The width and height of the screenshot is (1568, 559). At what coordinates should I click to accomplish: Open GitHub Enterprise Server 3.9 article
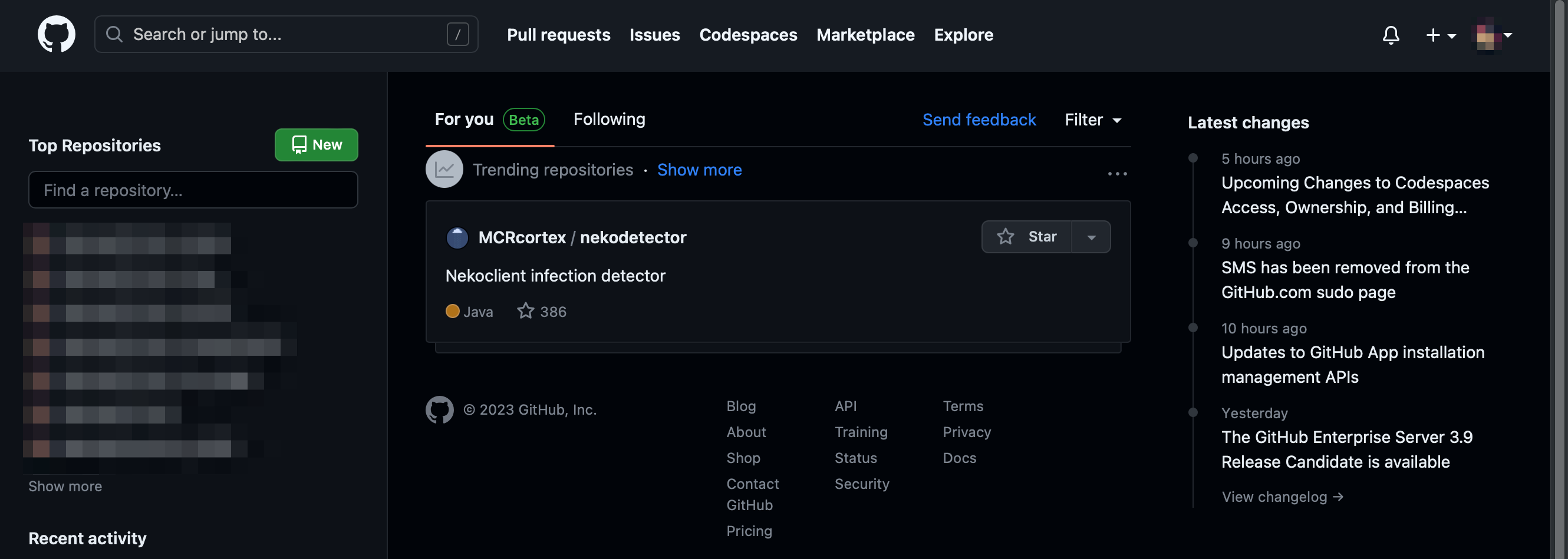(1346, 449)
